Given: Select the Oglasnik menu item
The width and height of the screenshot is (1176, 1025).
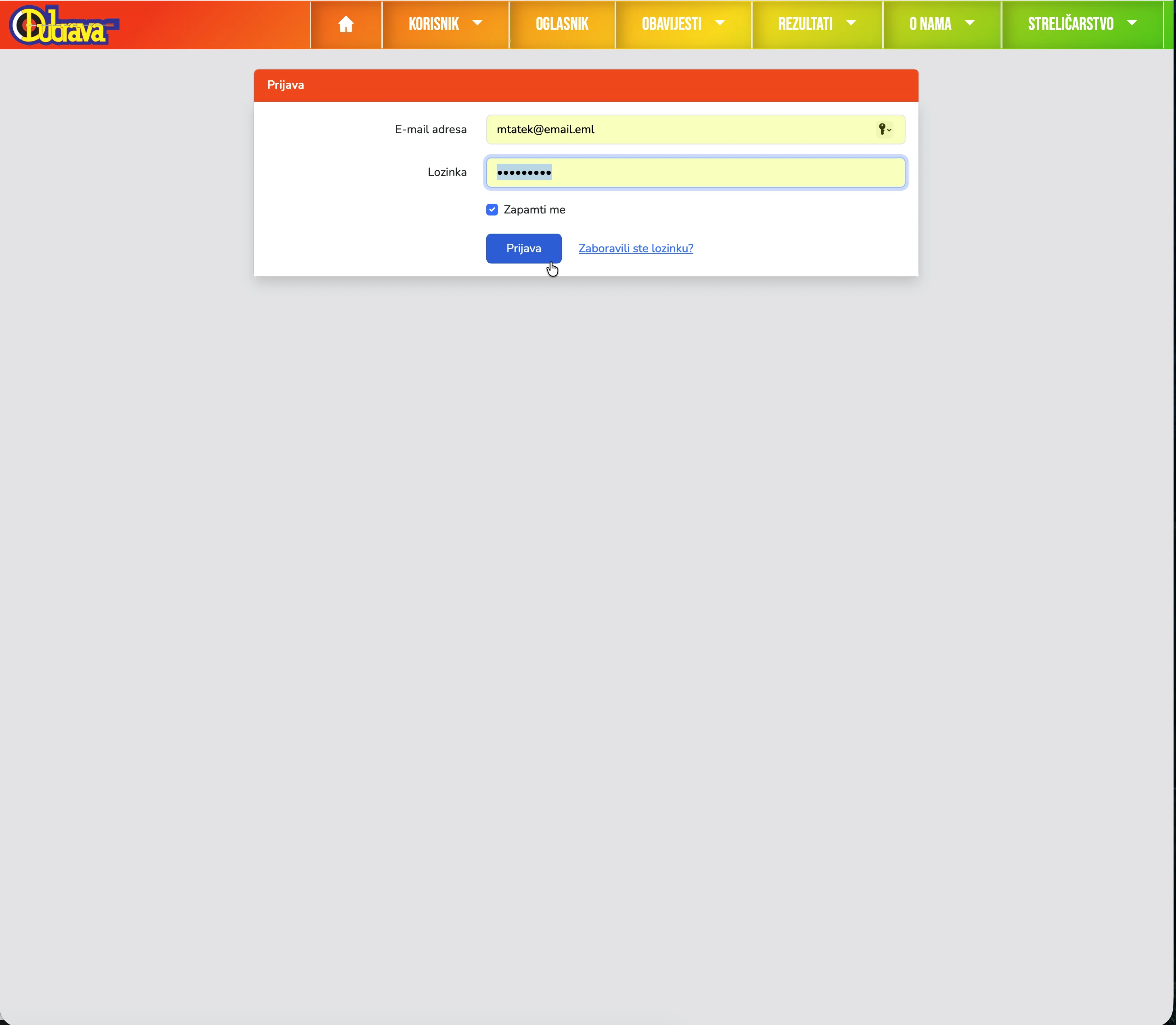Looking at the screenshot, I should point(562,23).
